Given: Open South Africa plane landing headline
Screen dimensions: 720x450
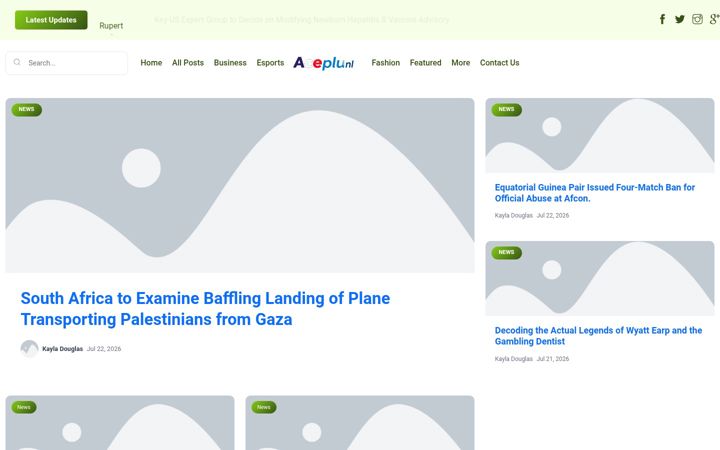Looking at the screenshot, I should click(x=205, y=309).
